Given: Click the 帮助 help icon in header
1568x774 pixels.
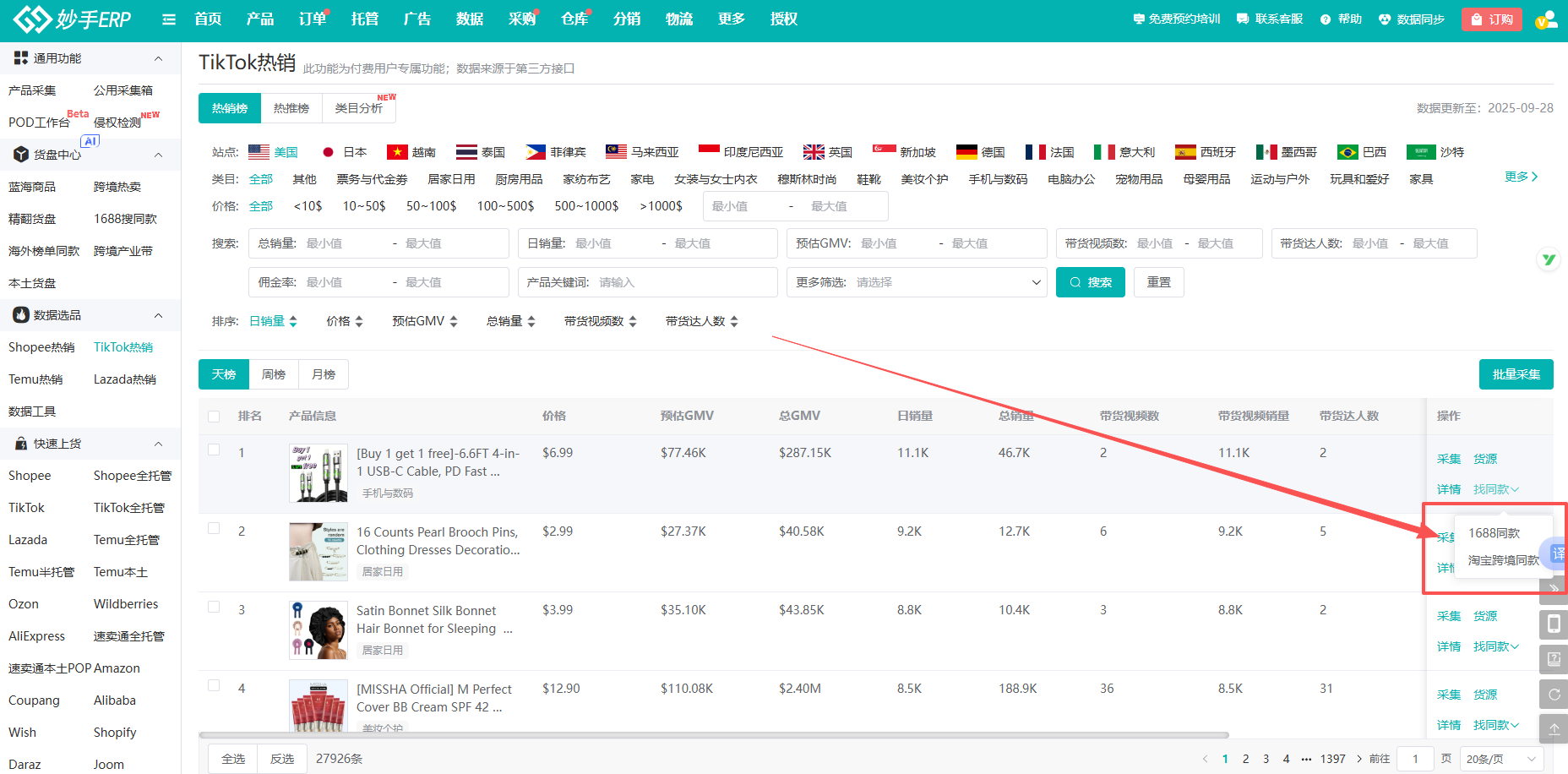Looking at the screenshot, I should click(1325, 19).
